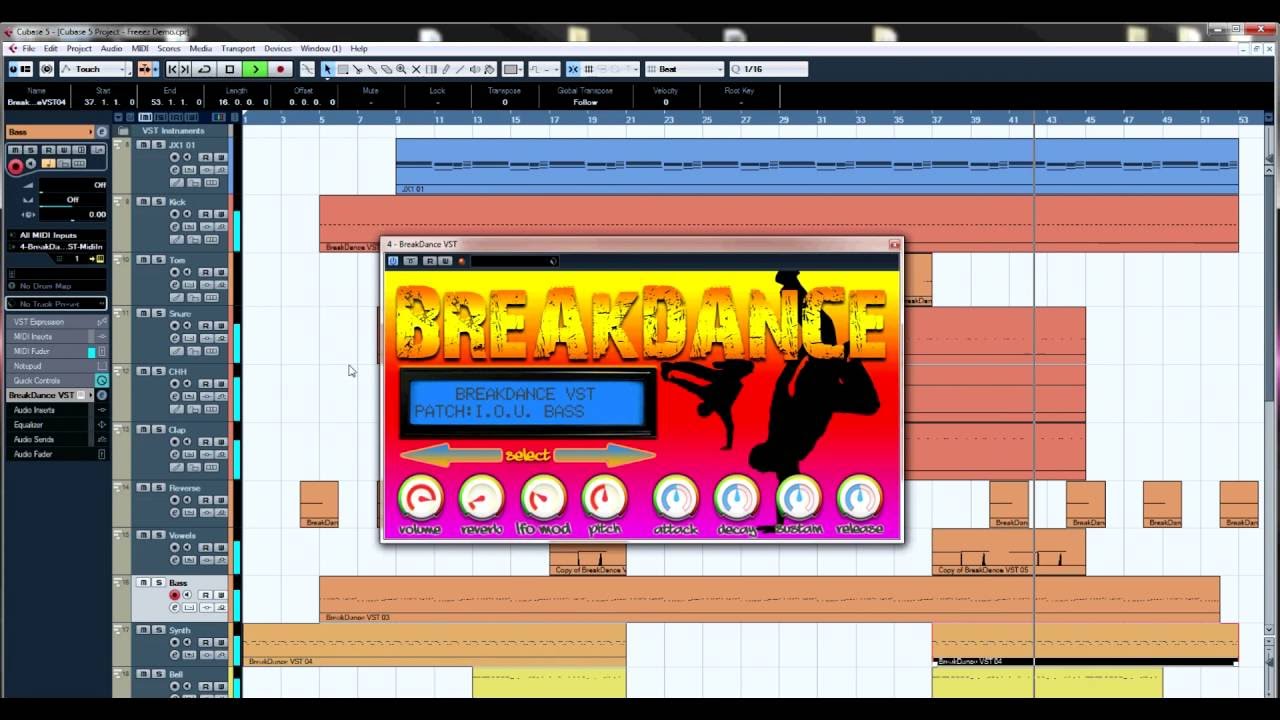1280x720 pixels.
Task: Click the reverb knob in BreakDance
Action: [481, 497]
